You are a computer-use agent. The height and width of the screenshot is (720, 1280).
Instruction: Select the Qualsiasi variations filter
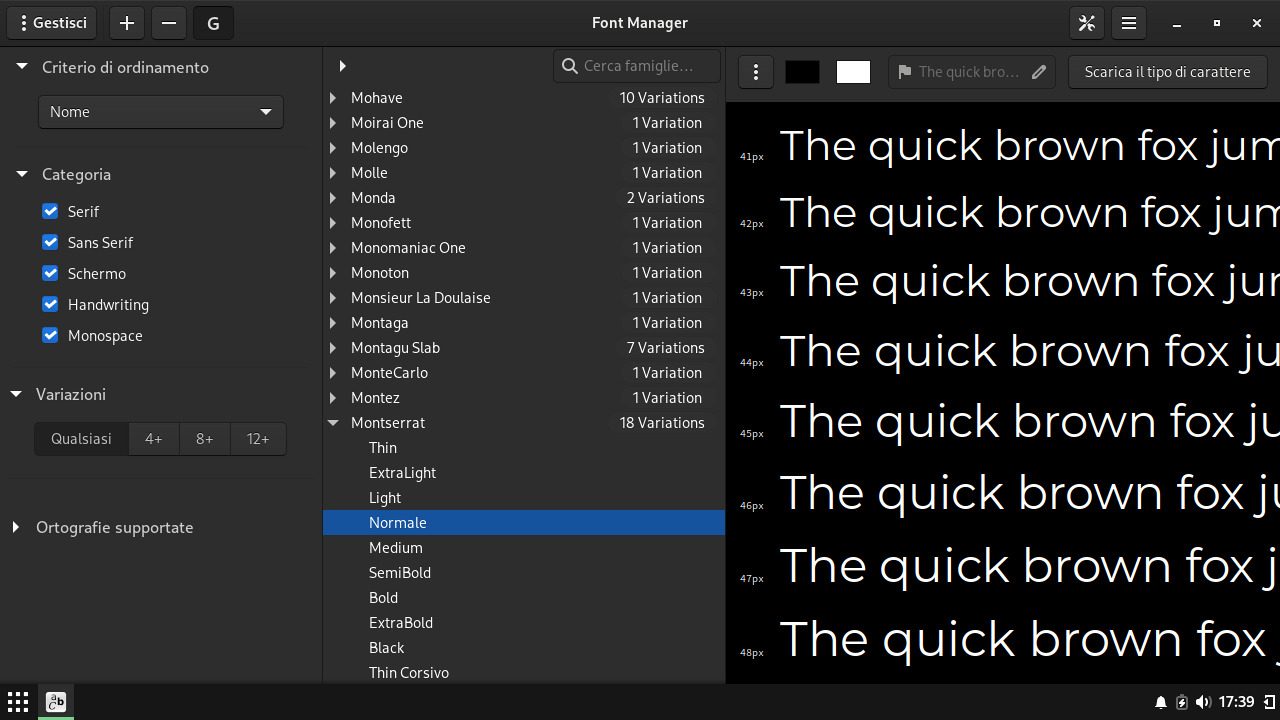(82, 439)
